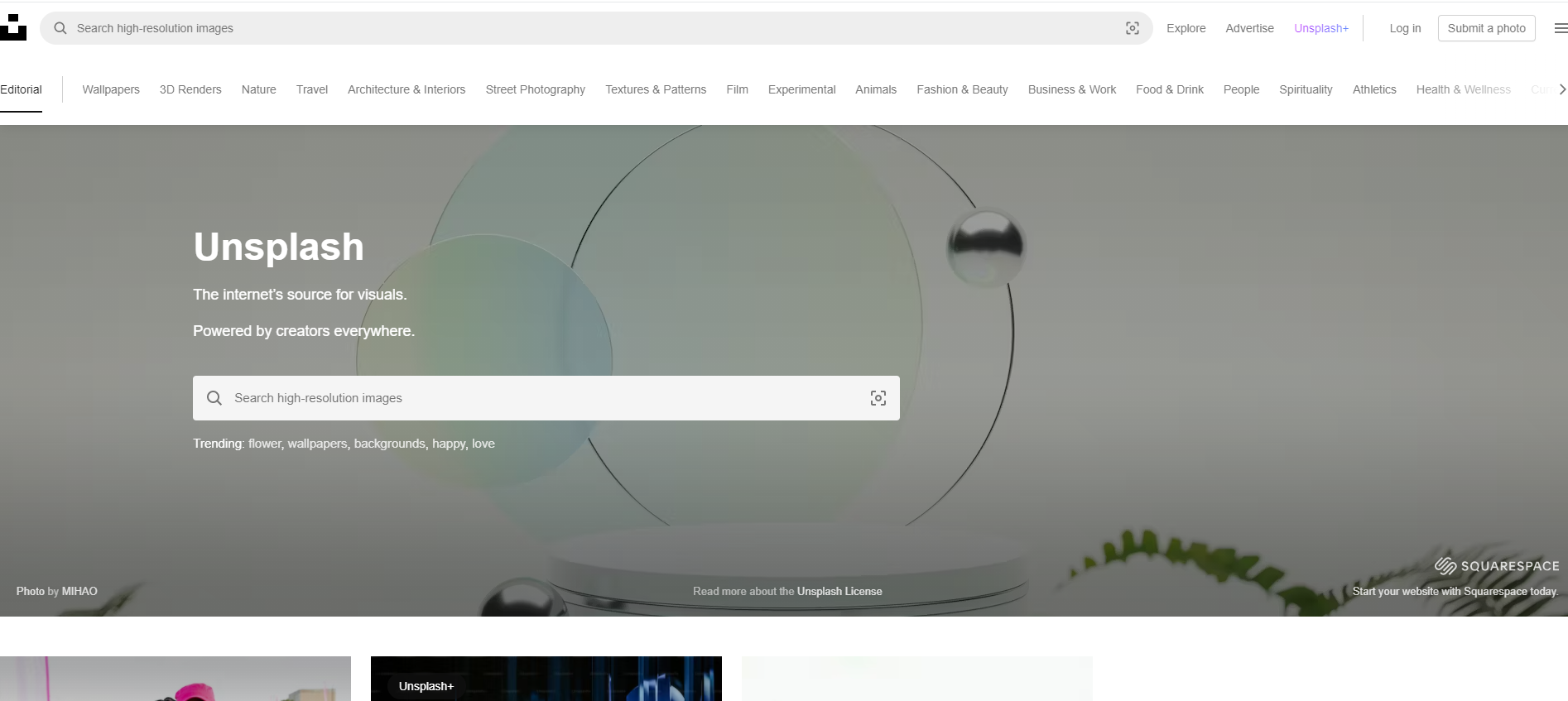Open Architecture & Interiors category
This screenshot has width=1568, height=701.
tap(406, 89)
